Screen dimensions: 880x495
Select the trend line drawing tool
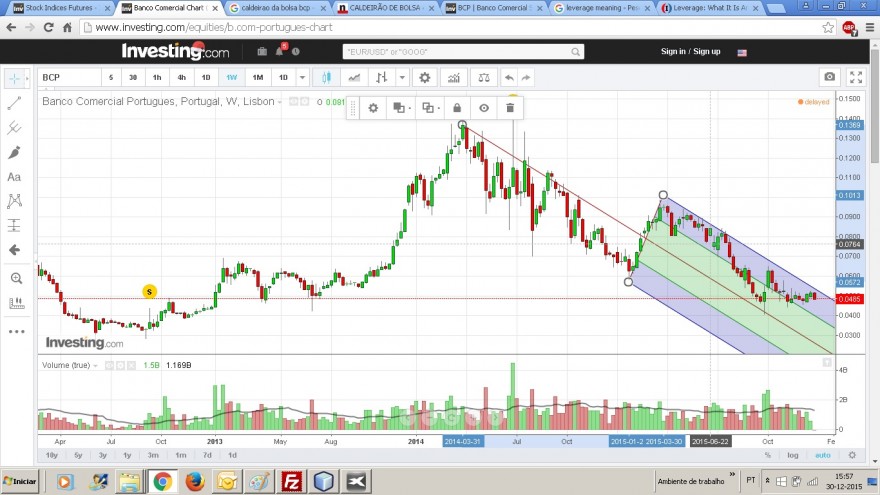pyautogui.click(x=15, y=103)
